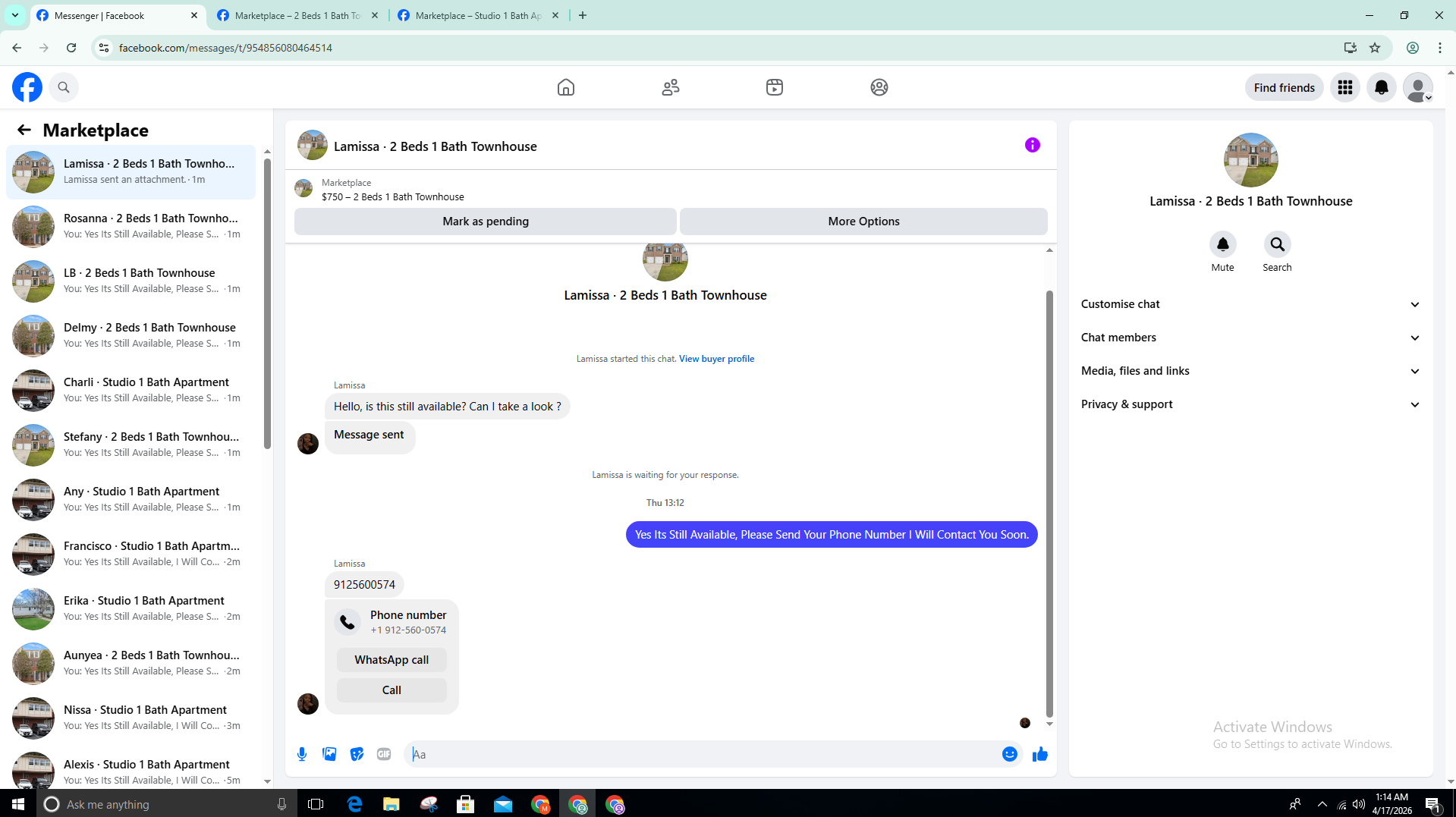
Task: Reload the page in Chrome
Action: (x=71, y=48)
